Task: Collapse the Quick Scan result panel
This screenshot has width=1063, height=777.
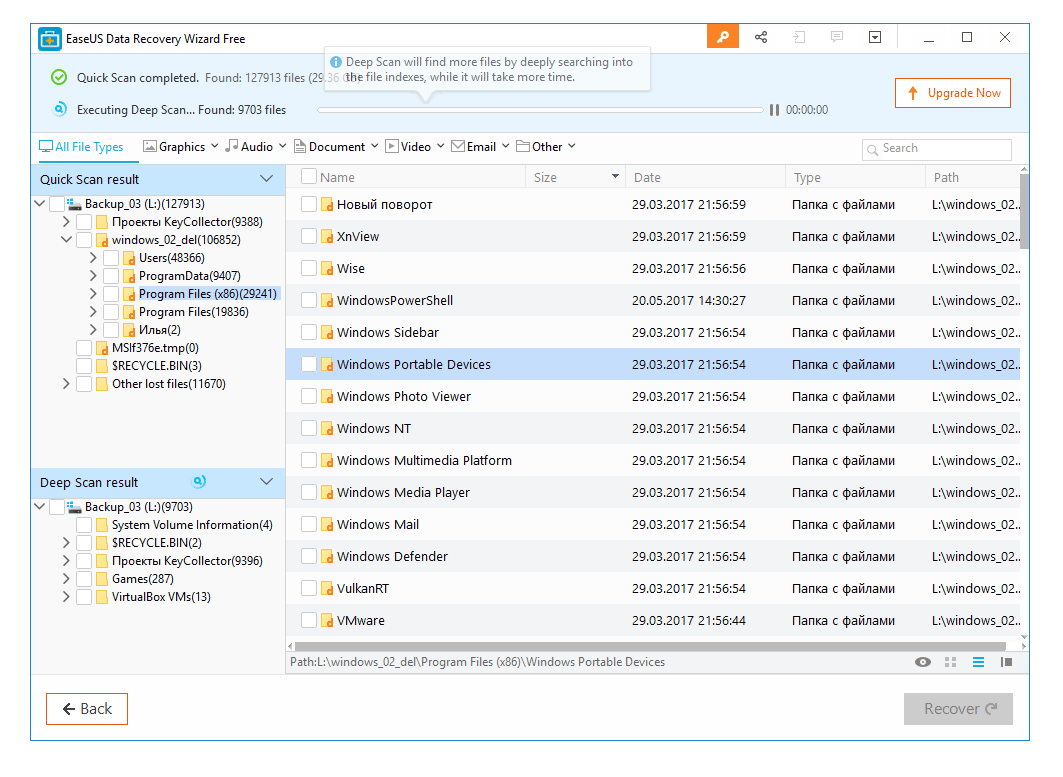Action: coord(266,178)
